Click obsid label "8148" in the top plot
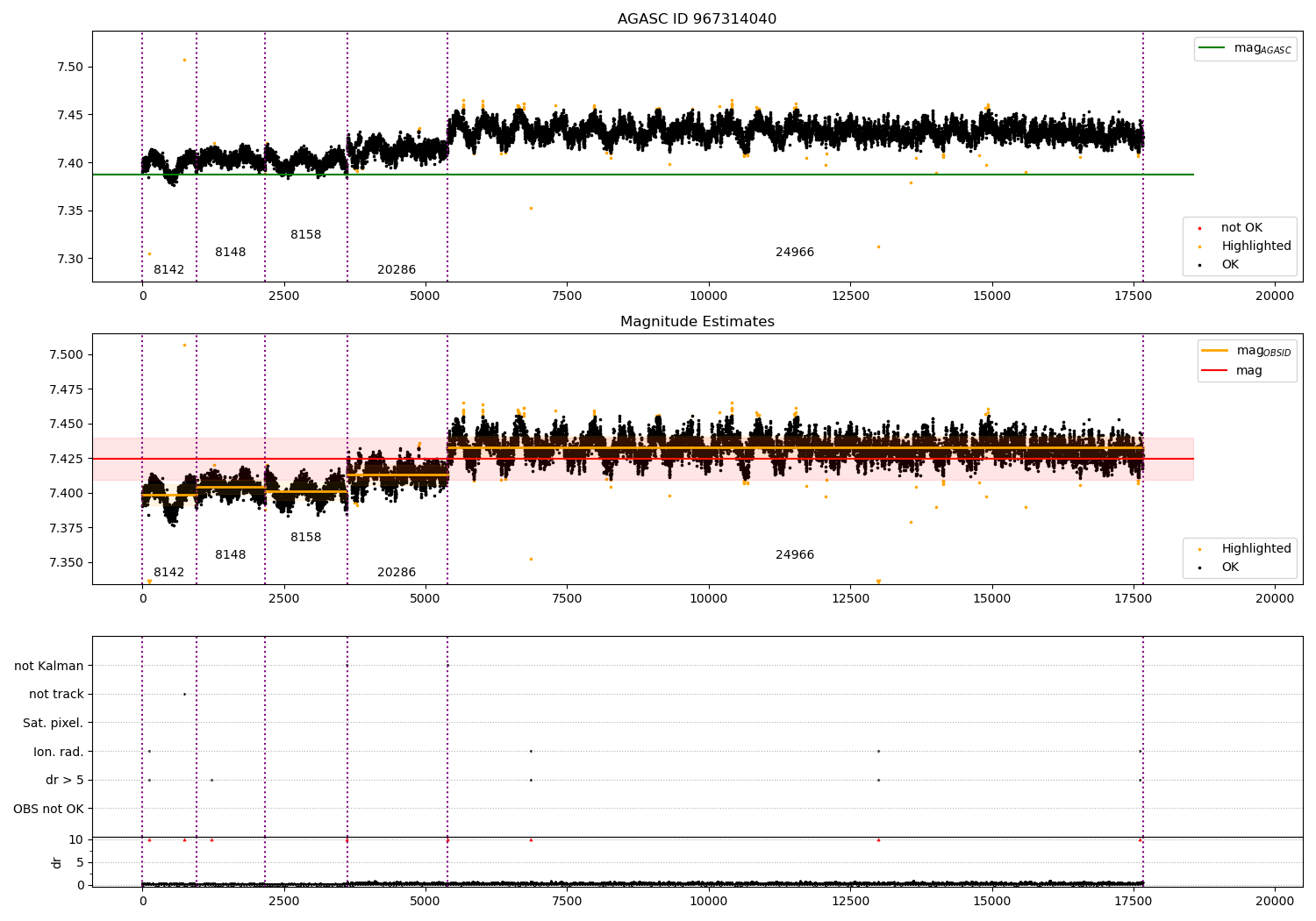The height and width of the screenshot is (921, 1316). [x=231, y=252]
